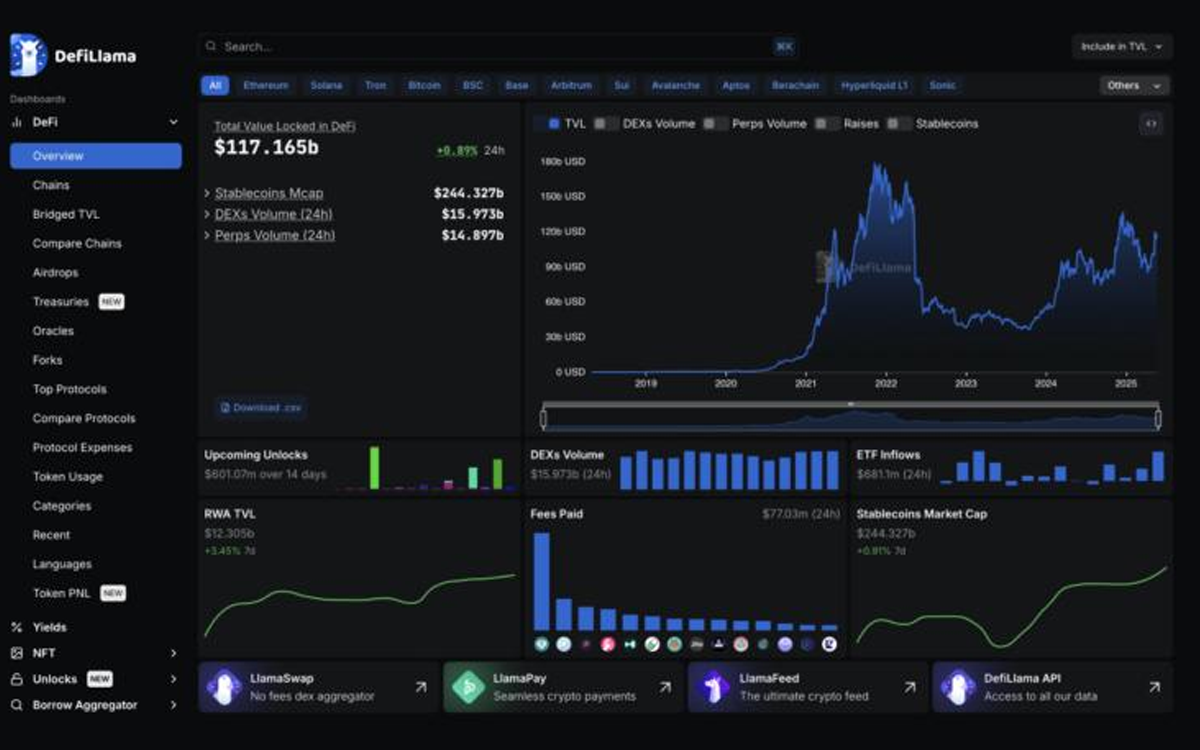The image size is (1200, 750).
Task: Toggle the Raises chart series
Action: coord(826,124)
